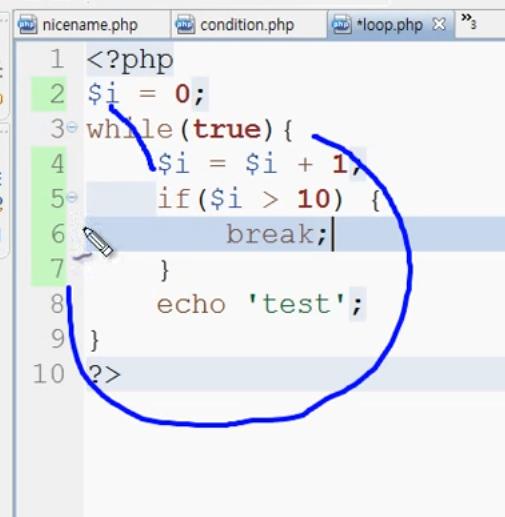505x517 pixels.
Task: Click line number 1 in the gutter
Action: [57, 59]
